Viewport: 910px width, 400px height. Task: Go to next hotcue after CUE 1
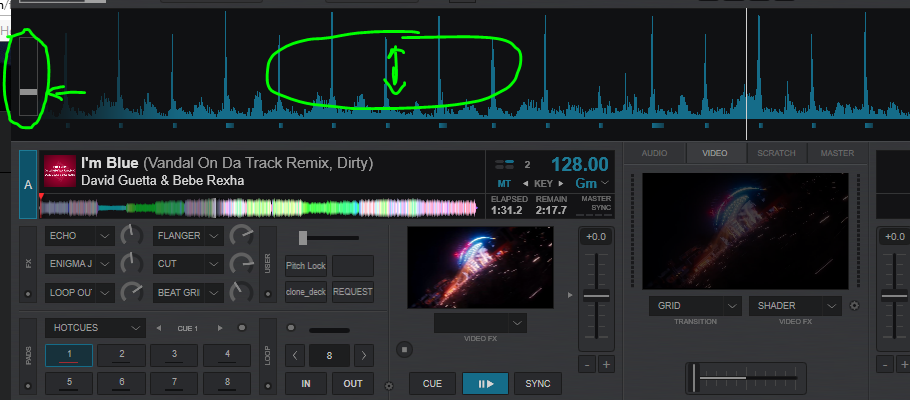[x=220, y=328]
